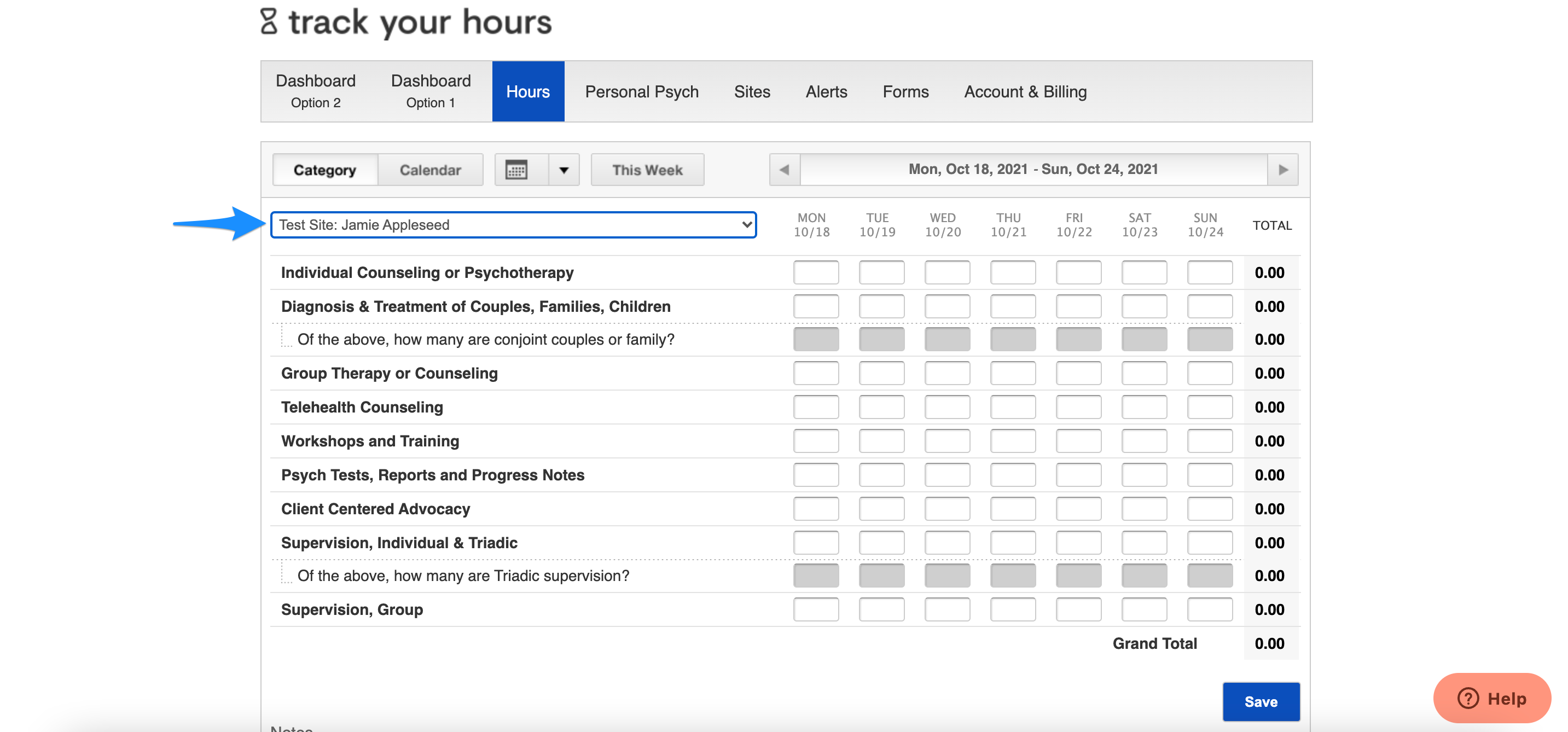Open the Test Site: Jamie Appleseed dropdown
1568x732 pixels.
coord(514,224)
